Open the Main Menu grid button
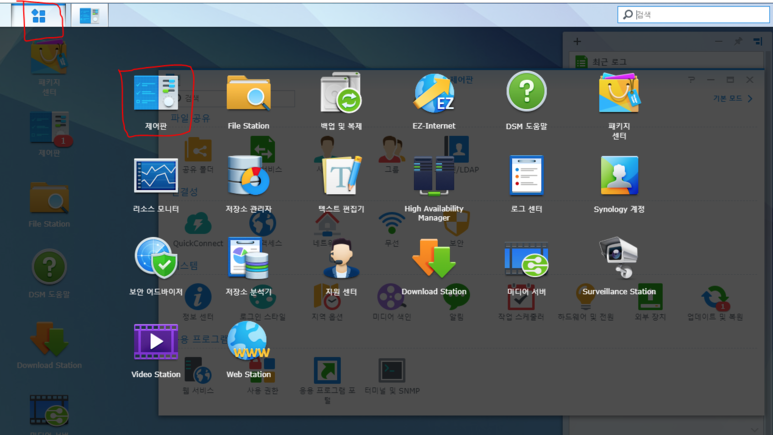The image size is (773, 435). click(x=38, y=16)
